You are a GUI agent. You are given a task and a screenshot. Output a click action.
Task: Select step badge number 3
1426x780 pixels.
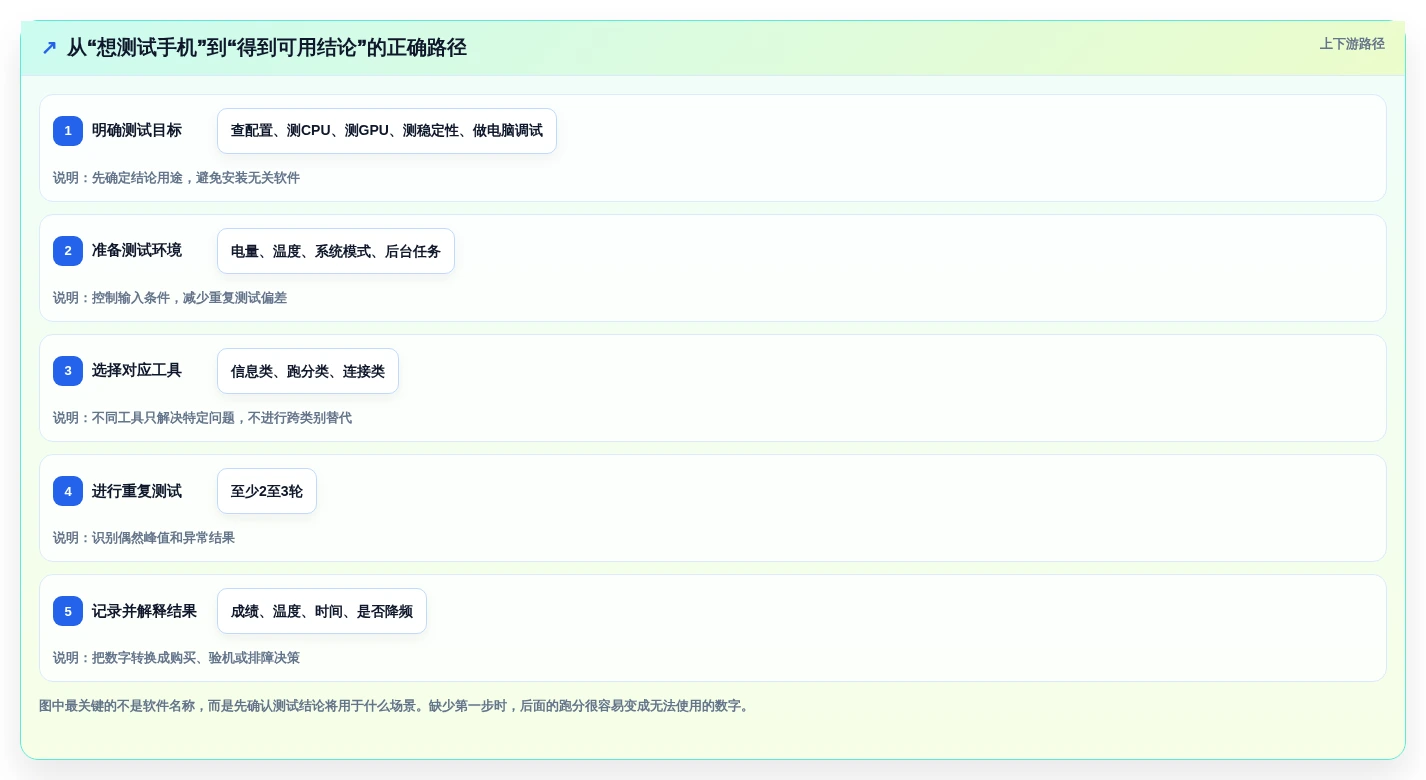pyautogui.click(x=68, y=371)
